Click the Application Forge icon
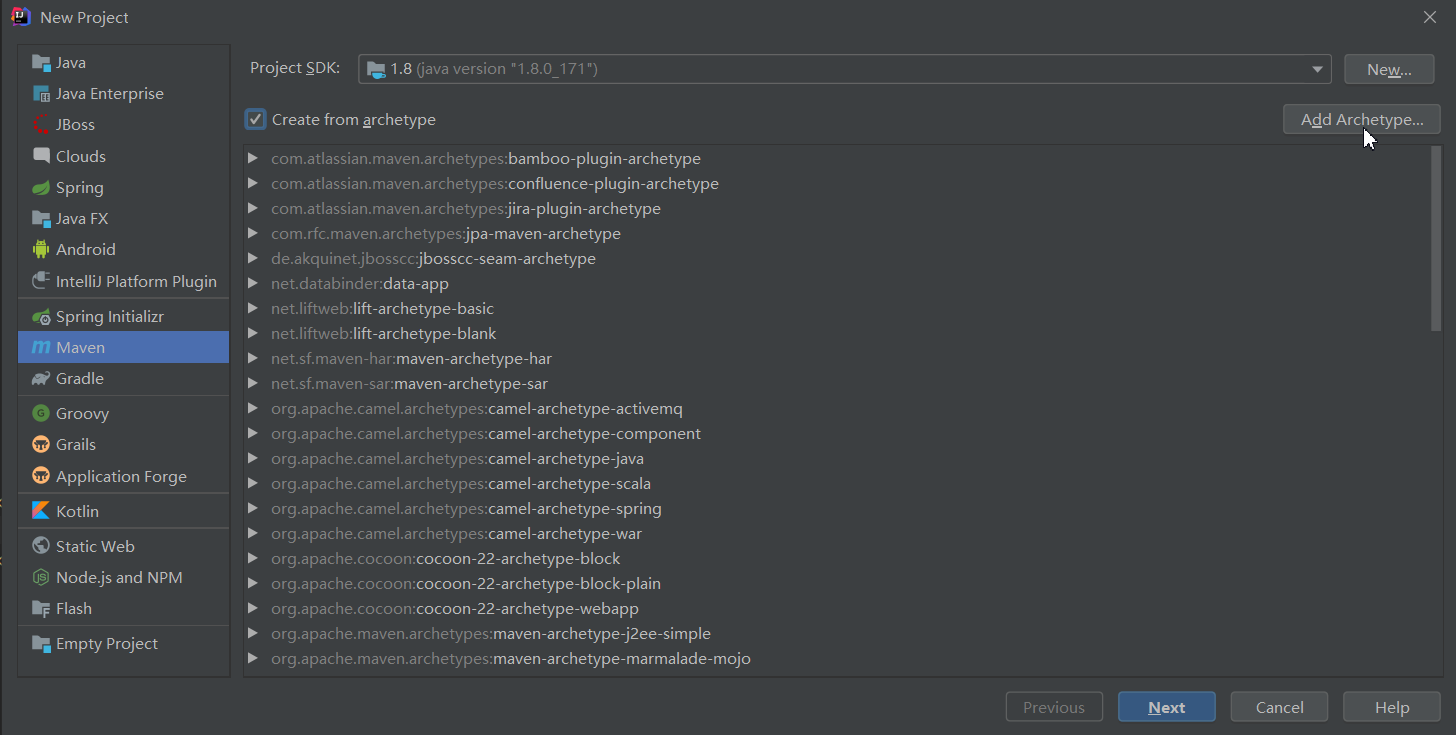1456x735 pixels. point(41,476)
